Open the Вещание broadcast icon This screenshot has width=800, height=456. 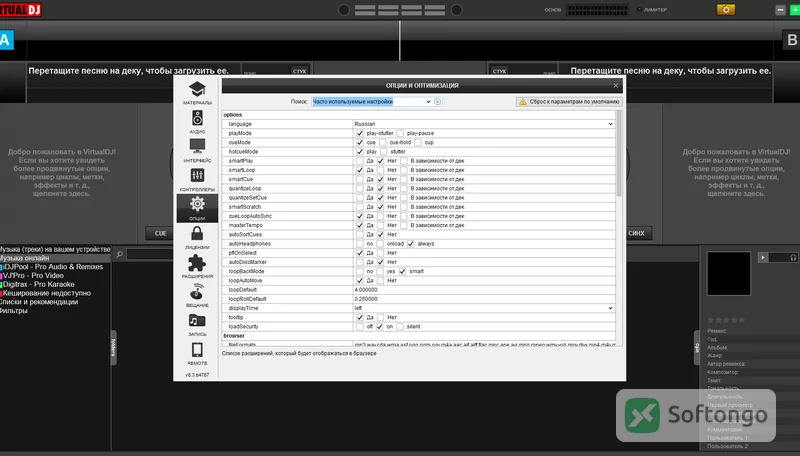(197, 295)
